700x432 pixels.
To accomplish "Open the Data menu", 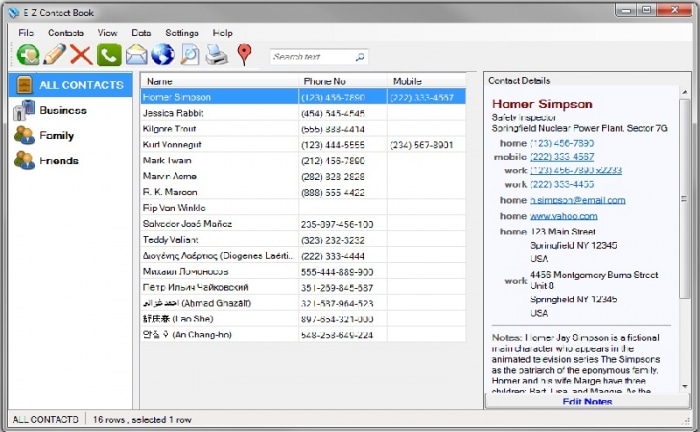I will coord(141,33).
